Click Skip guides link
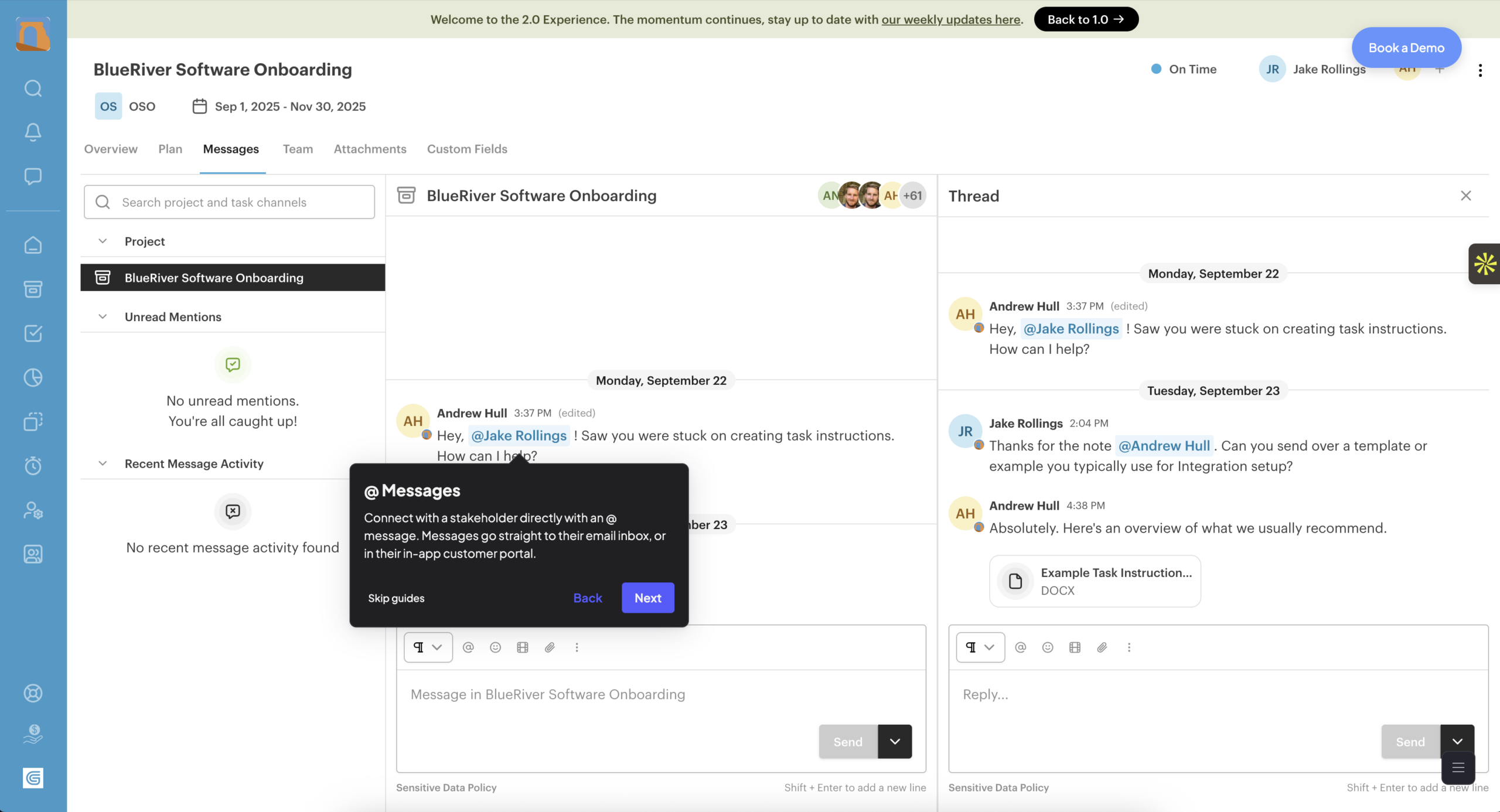This screenshot has width=1500, height=812. 396,598
